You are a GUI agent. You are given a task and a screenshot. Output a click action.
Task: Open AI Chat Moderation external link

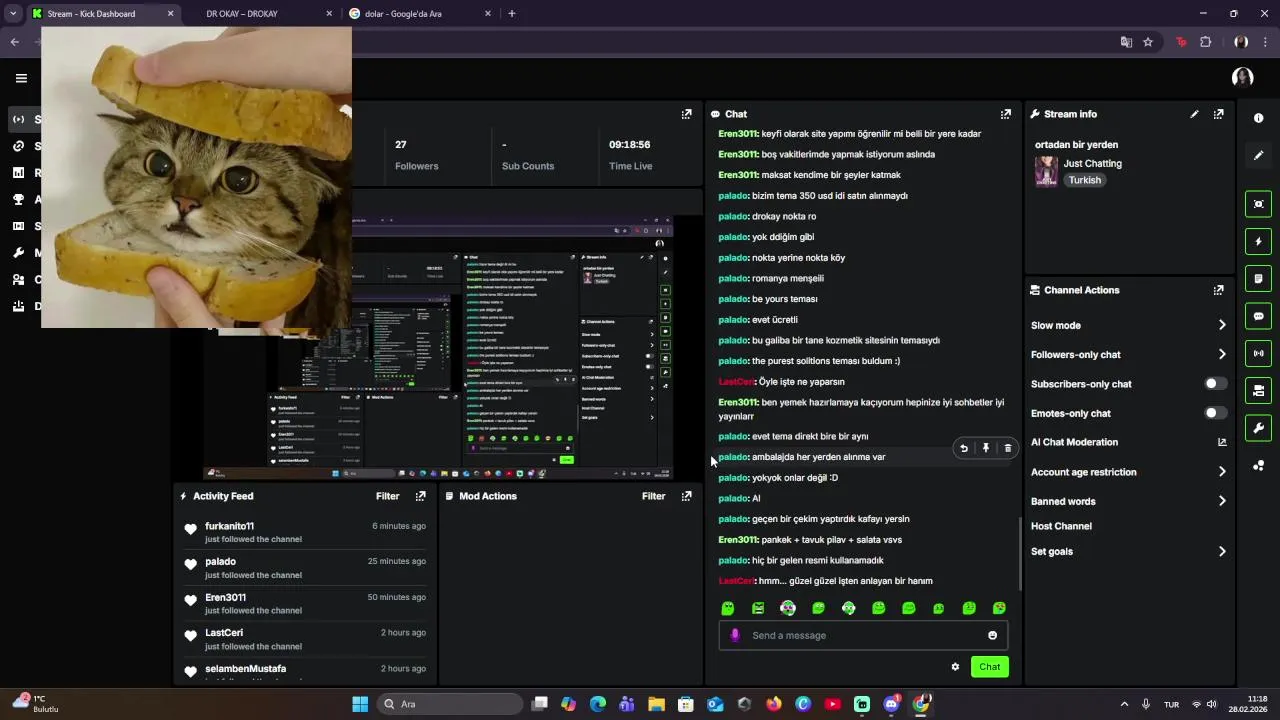click(1222, 442)
